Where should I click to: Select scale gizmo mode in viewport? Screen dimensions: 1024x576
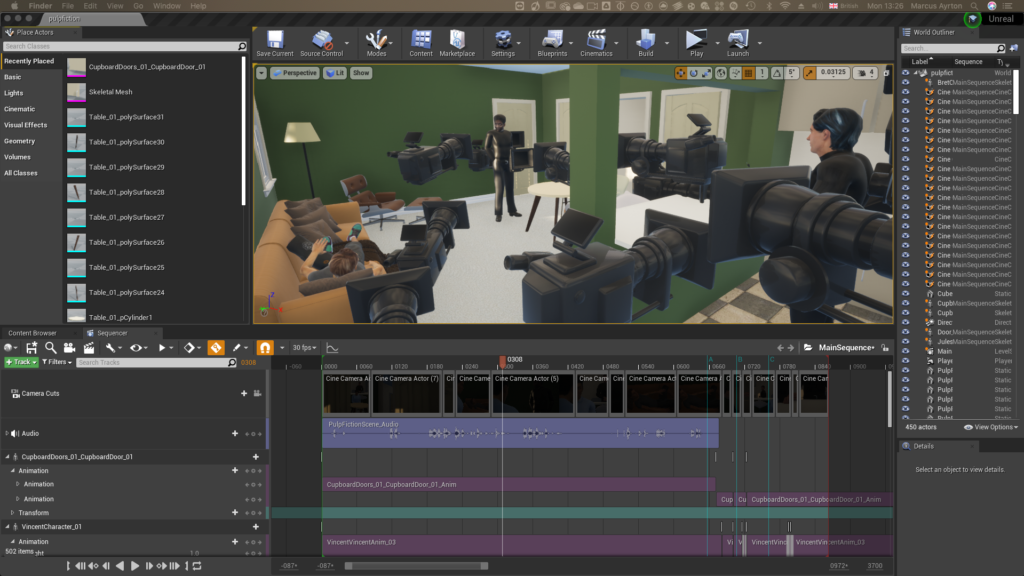pos(706,73)
